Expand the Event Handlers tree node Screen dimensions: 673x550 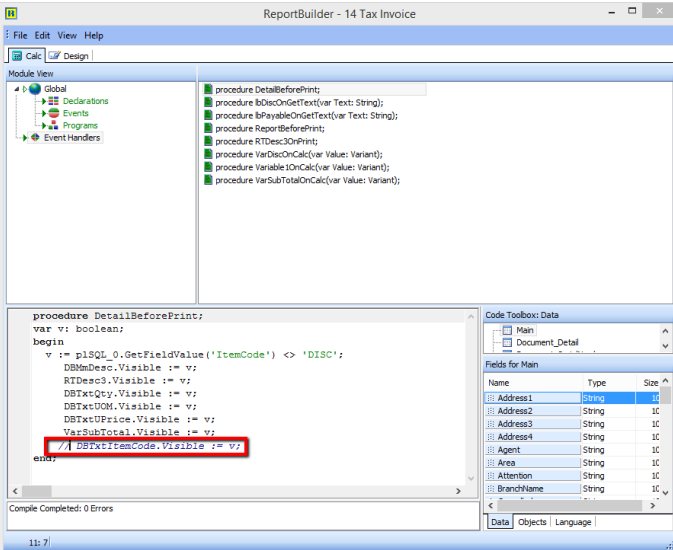click(x=24, y=137)
